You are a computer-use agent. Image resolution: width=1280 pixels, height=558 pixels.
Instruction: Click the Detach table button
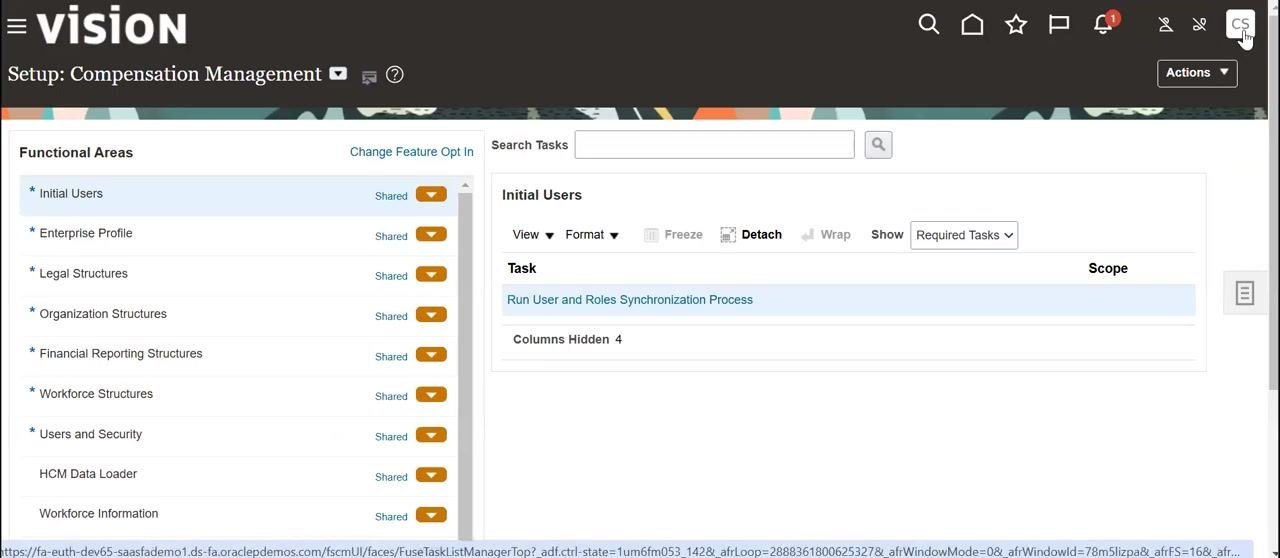pyautogui.click(x=751, y=234)
